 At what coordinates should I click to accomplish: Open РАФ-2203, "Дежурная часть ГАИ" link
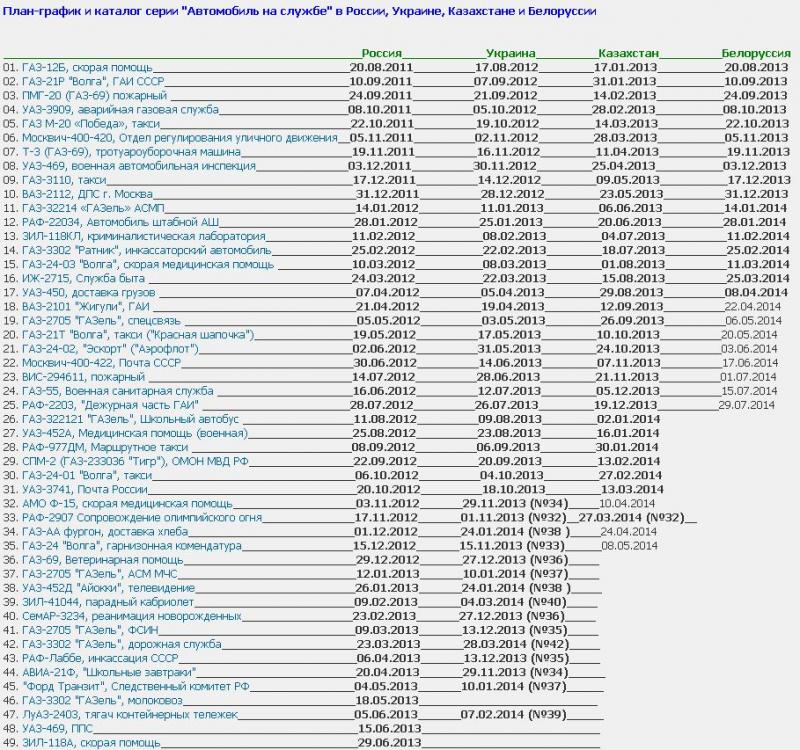pyautogui.click(x=110, y=405)
